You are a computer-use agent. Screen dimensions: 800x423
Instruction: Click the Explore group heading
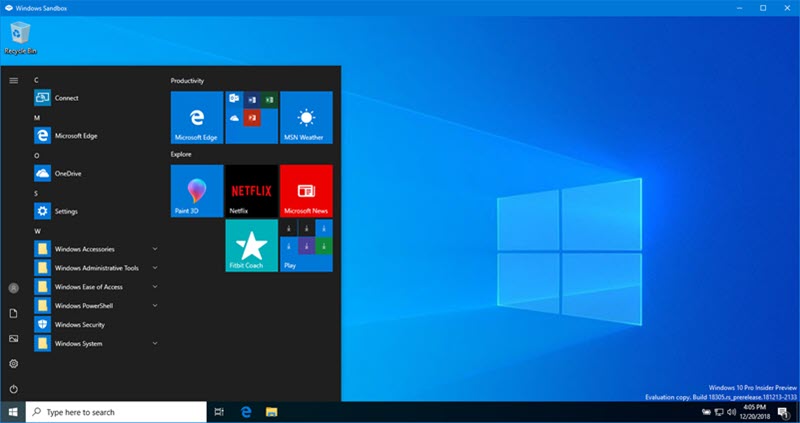181,154
